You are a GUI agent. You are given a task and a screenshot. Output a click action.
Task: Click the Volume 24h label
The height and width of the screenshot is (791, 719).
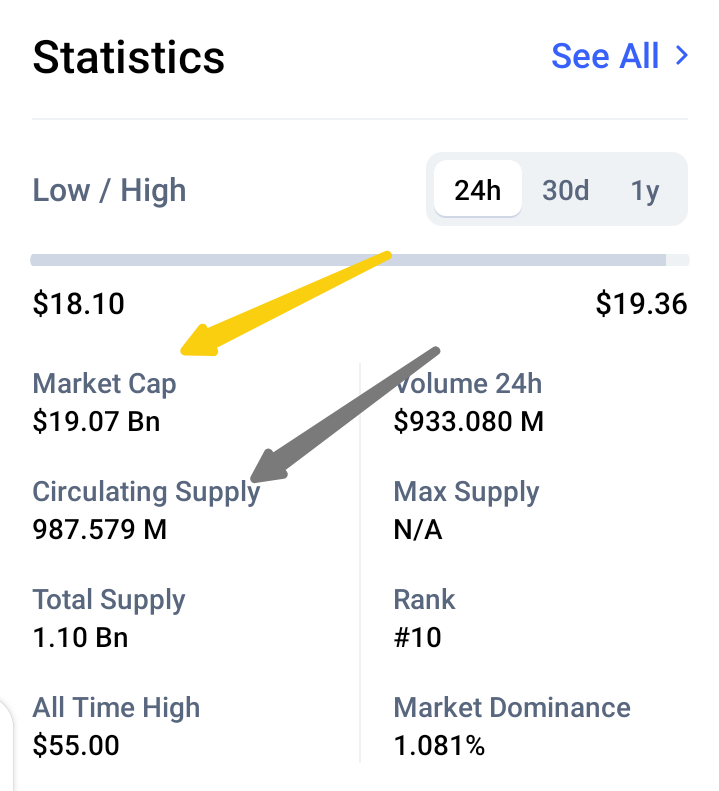click(468, 383)
